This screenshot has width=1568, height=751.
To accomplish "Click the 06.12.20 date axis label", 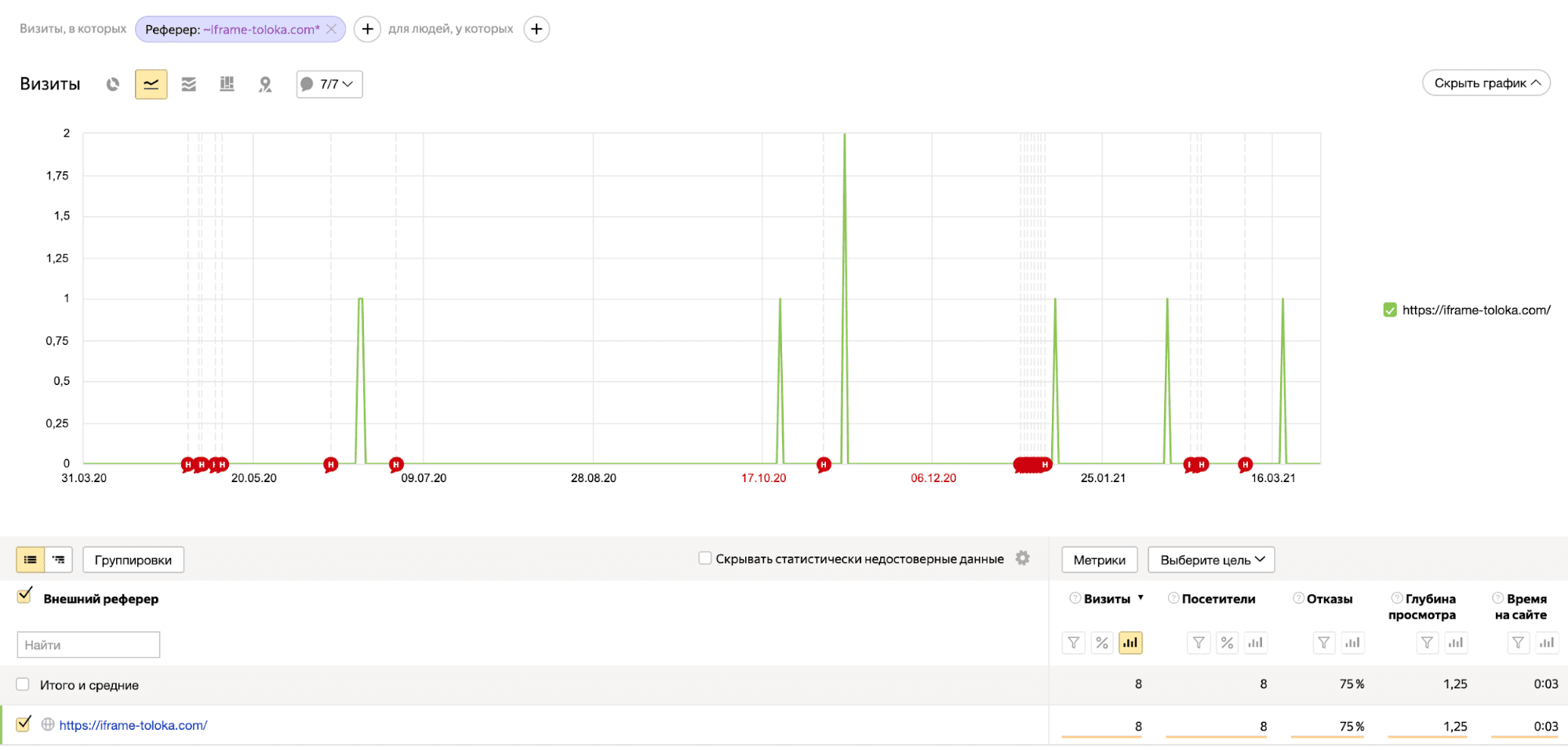I will [x=933, y=478].
